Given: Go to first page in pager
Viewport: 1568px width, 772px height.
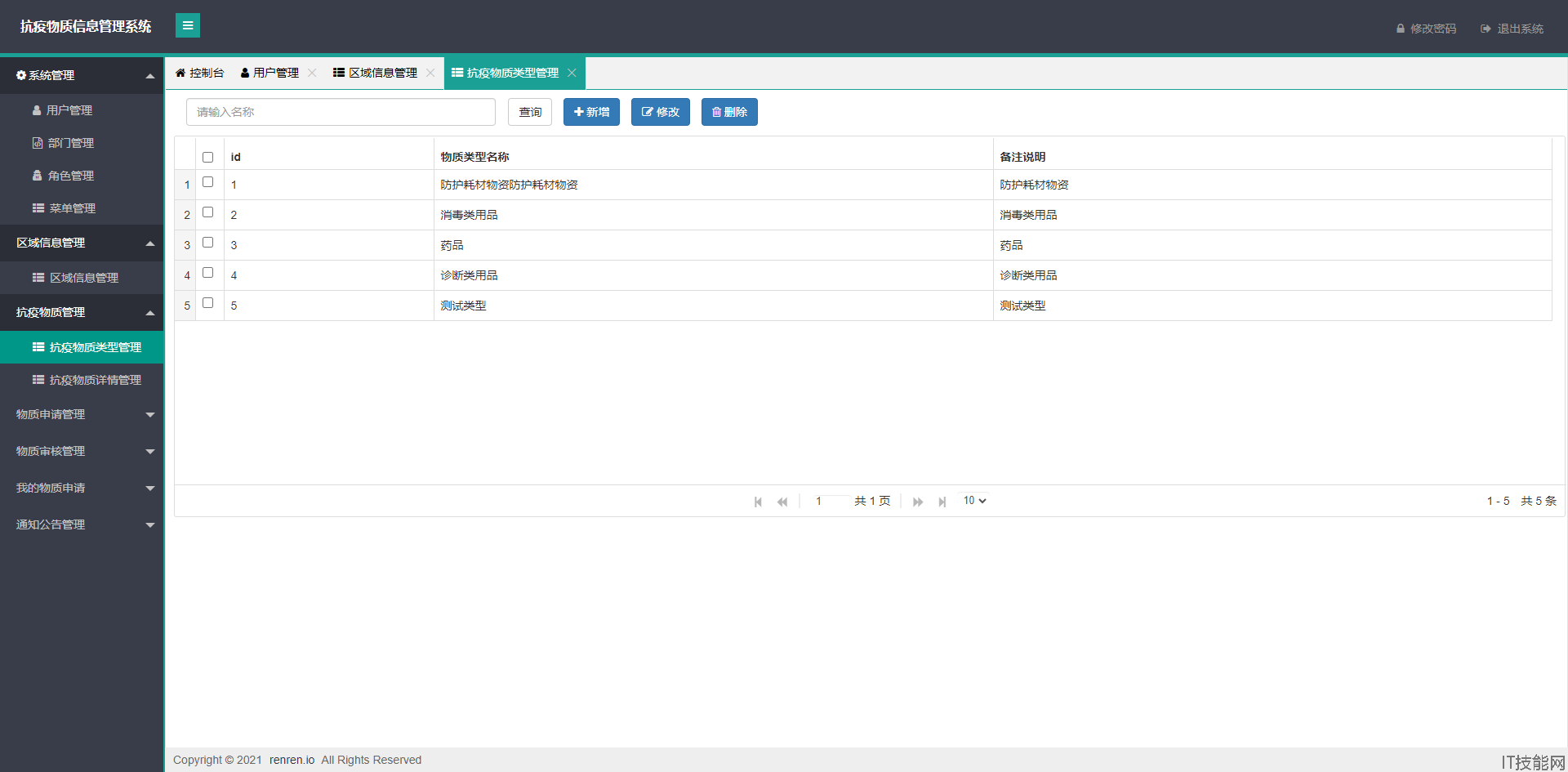Looking at the screenshot, I should pyautogui.click(x=758, y=502).
